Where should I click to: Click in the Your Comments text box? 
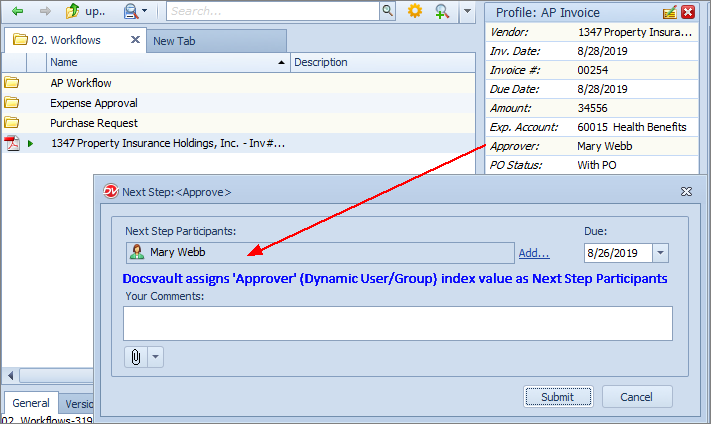pos(398,323)
